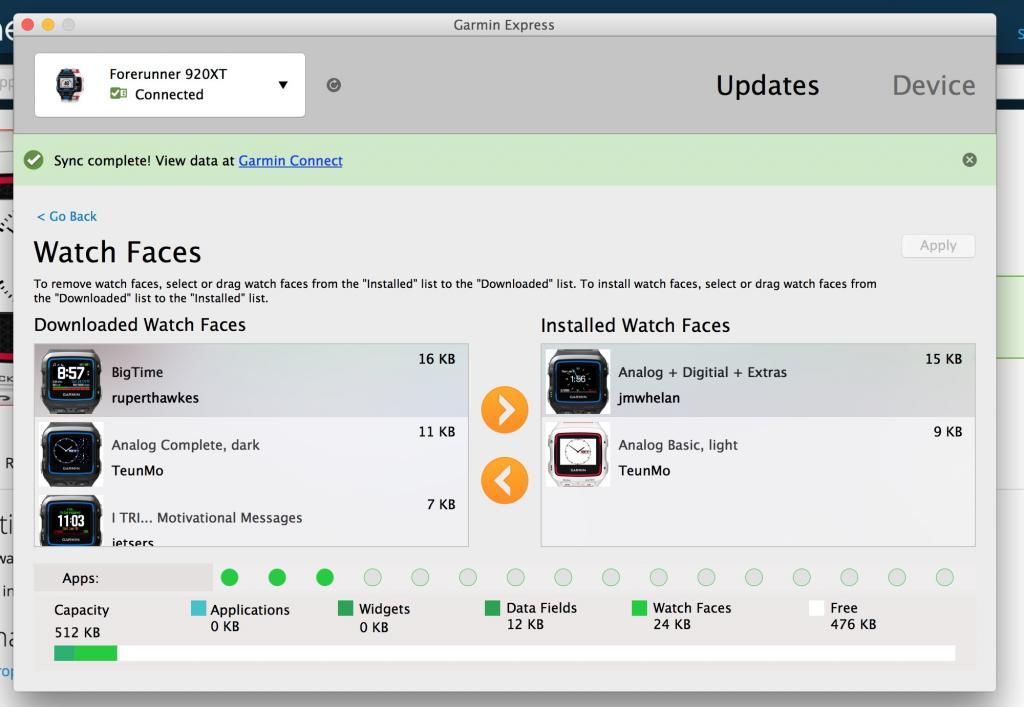The image size is (1024, 707).
Task: Select the BigTime watch face thumbnail
Action: [71, 381]
